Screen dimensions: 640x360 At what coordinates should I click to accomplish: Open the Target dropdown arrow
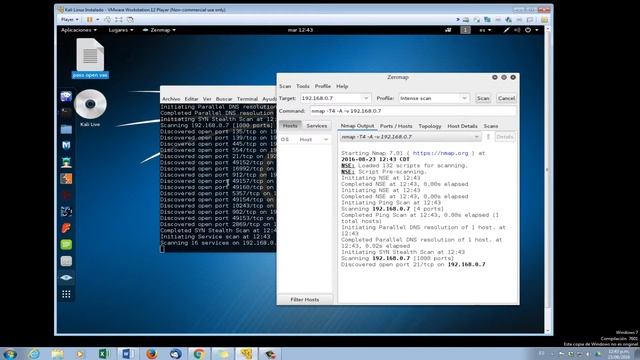(x=366, y=98)
